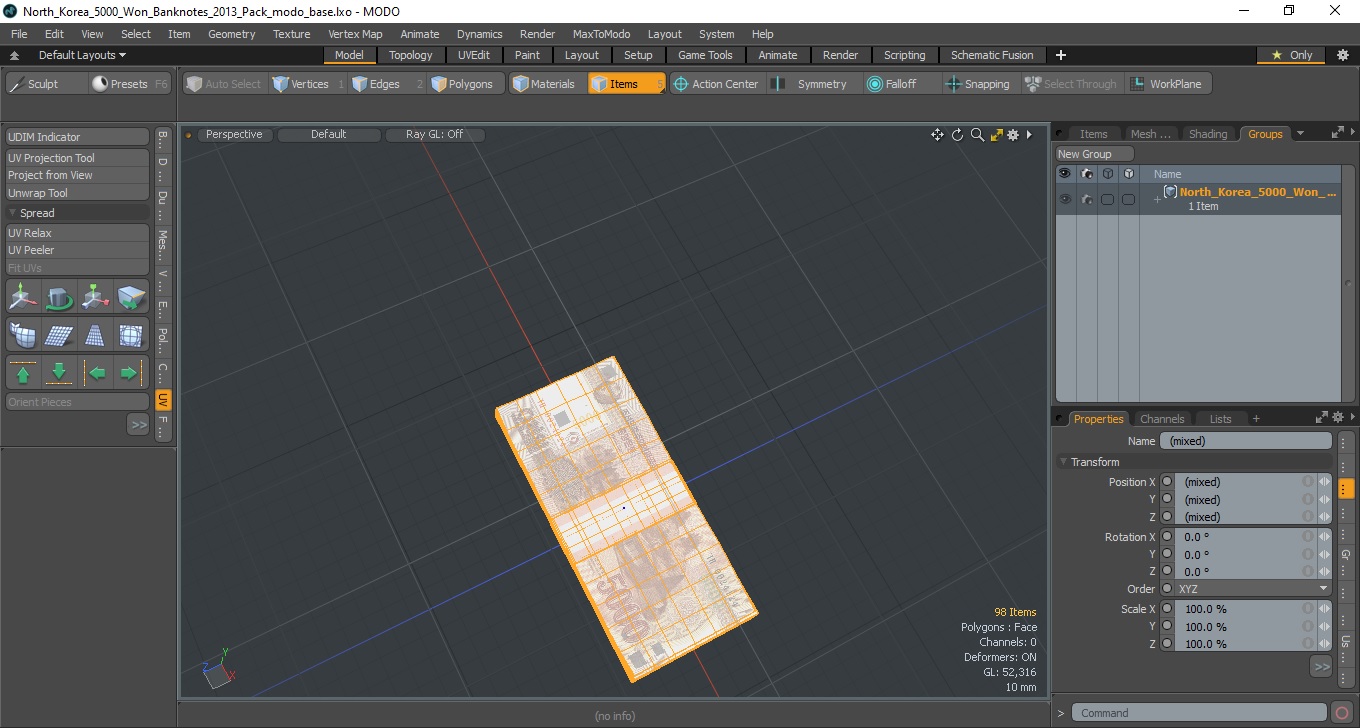Screen dimensions: 1360x728
Task: Toggle Position X channel keyframe dot
Action: pos(1167,482)
